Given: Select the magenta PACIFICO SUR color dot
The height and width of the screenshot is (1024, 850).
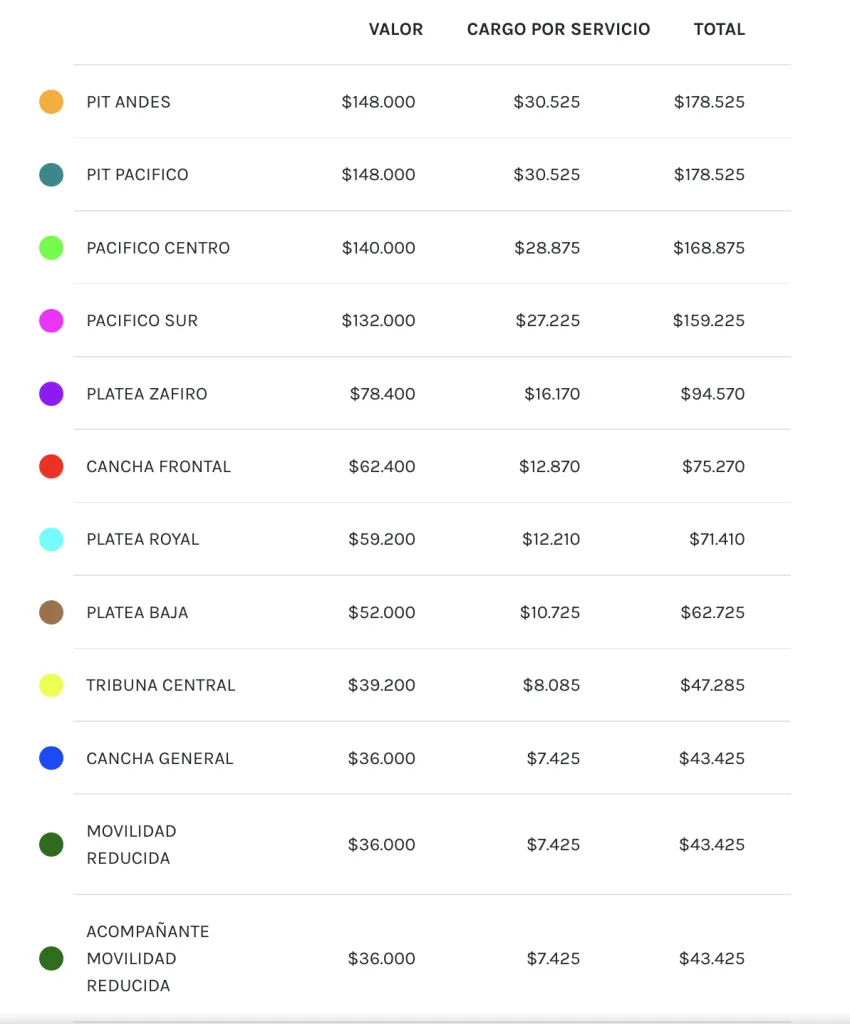Looking at the screenshot, I should click(51, 321).
